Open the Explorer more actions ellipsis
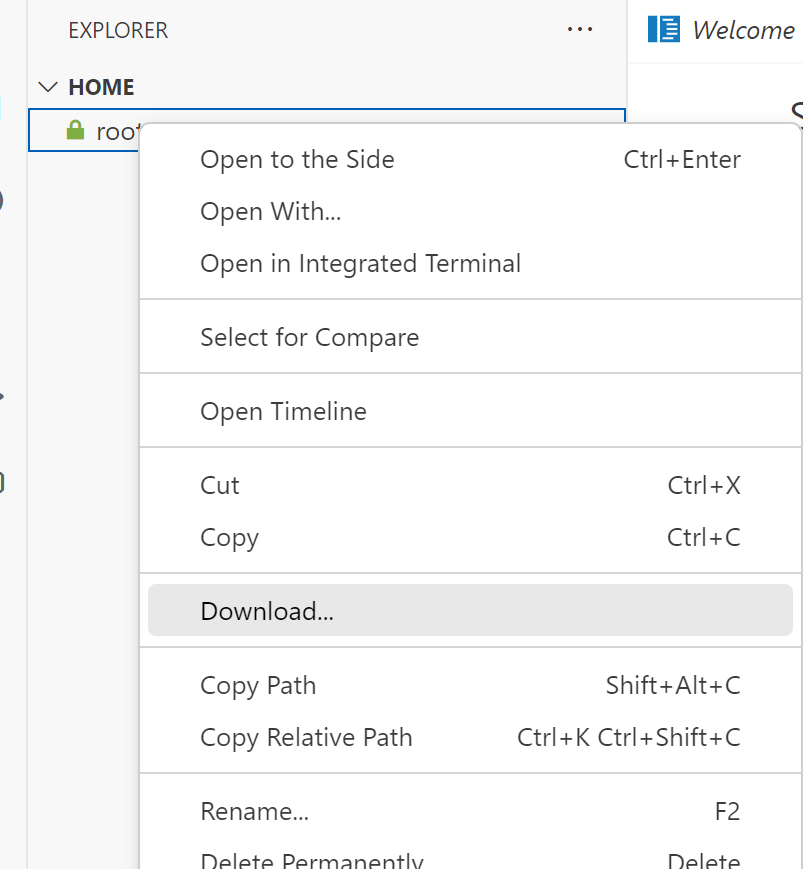This screenshot has height=869, width=803. (x=580, y=30)
